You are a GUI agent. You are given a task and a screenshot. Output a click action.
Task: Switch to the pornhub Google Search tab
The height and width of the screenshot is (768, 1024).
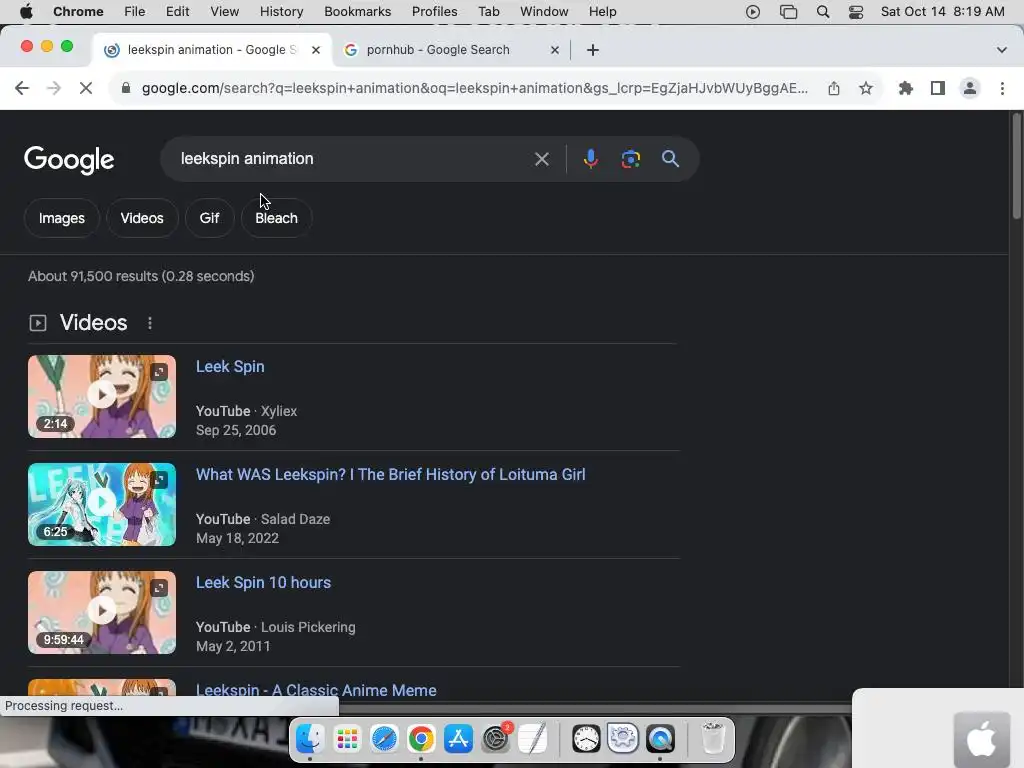click(451, 50)
